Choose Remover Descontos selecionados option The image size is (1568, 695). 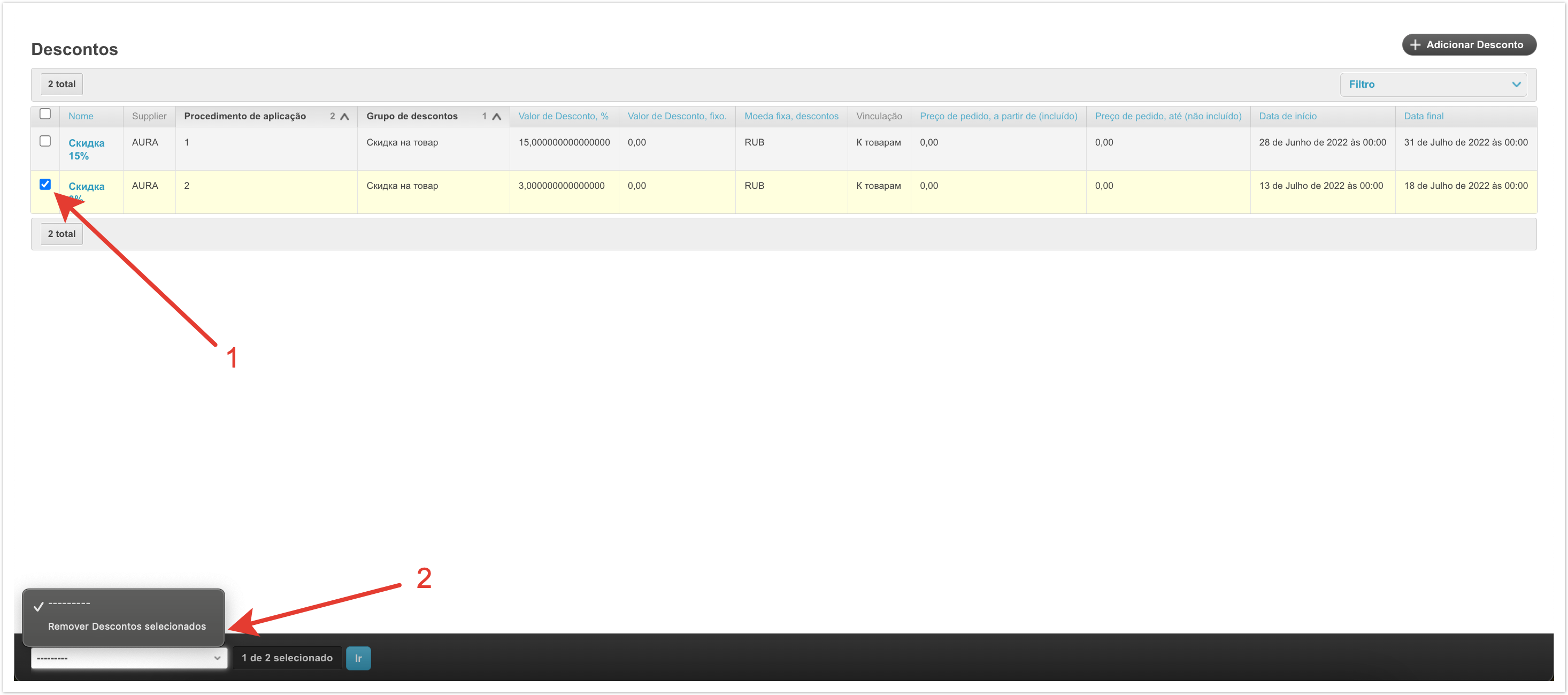(127, 626)
